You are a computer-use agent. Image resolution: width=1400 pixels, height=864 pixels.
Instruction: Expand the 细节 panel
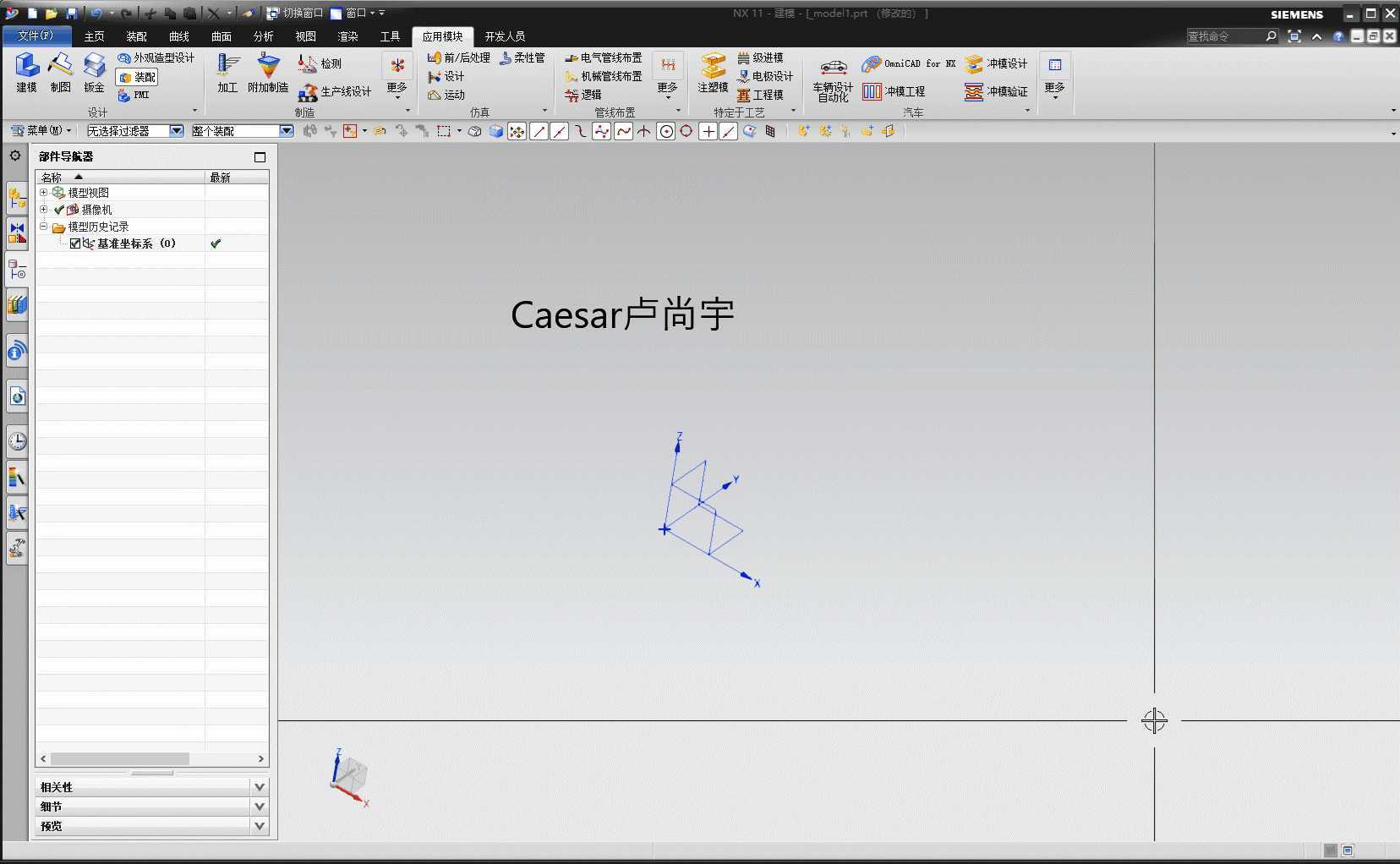[152, 807]
